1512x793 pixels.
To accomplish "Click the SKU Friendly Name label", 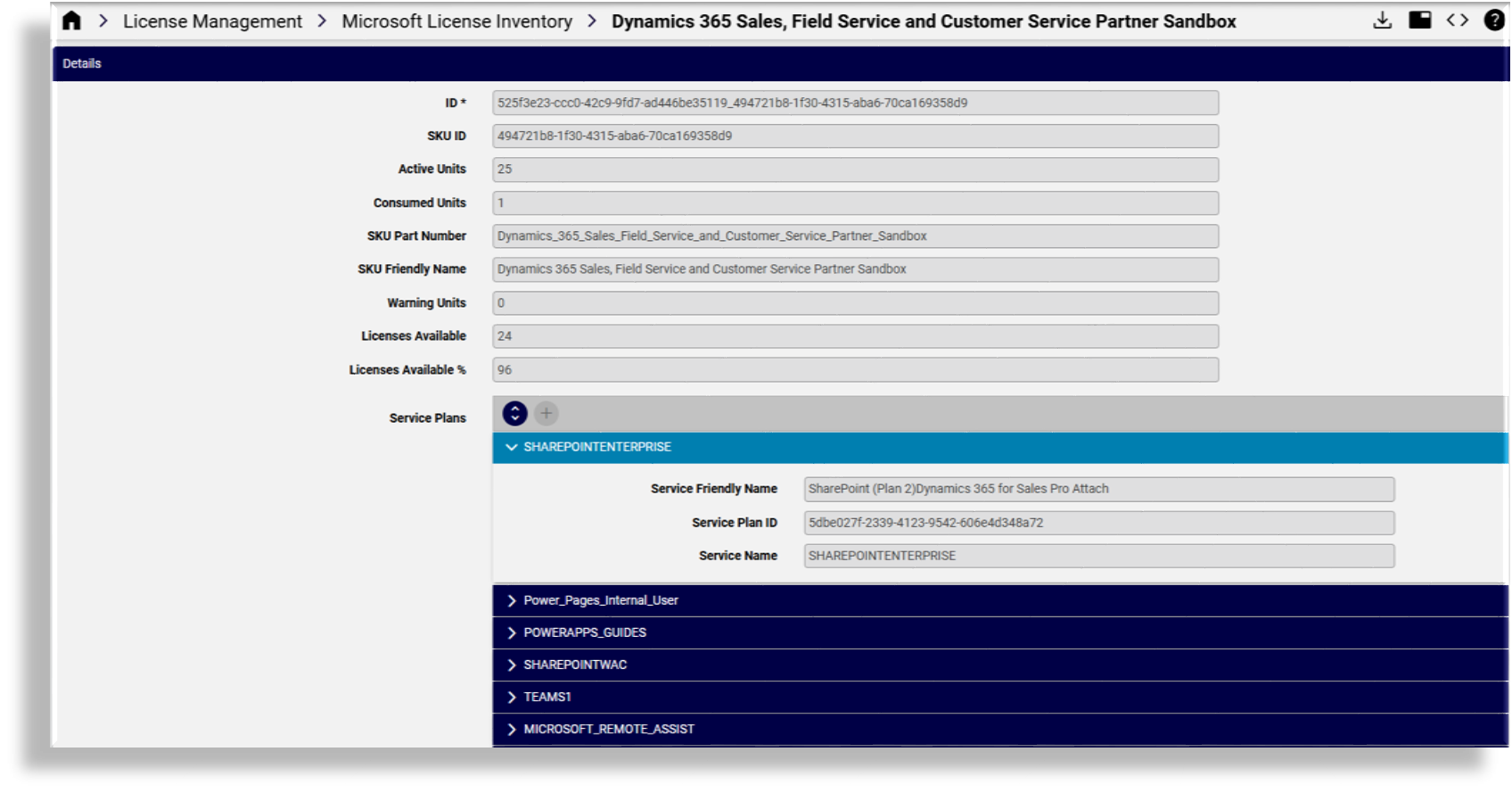I will [412, 268].
